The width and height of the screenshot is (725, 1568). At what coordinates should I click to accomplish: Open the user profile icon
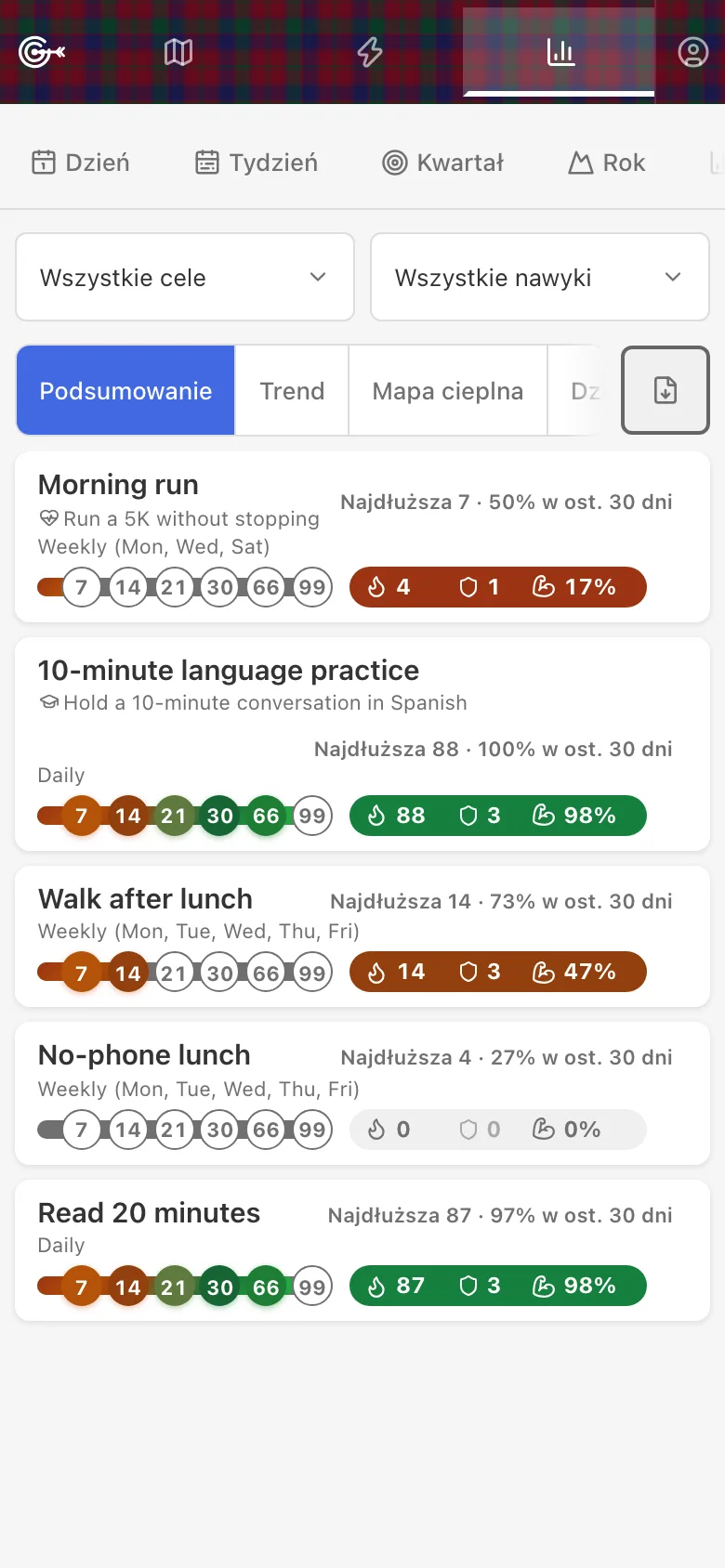(692, 52)
